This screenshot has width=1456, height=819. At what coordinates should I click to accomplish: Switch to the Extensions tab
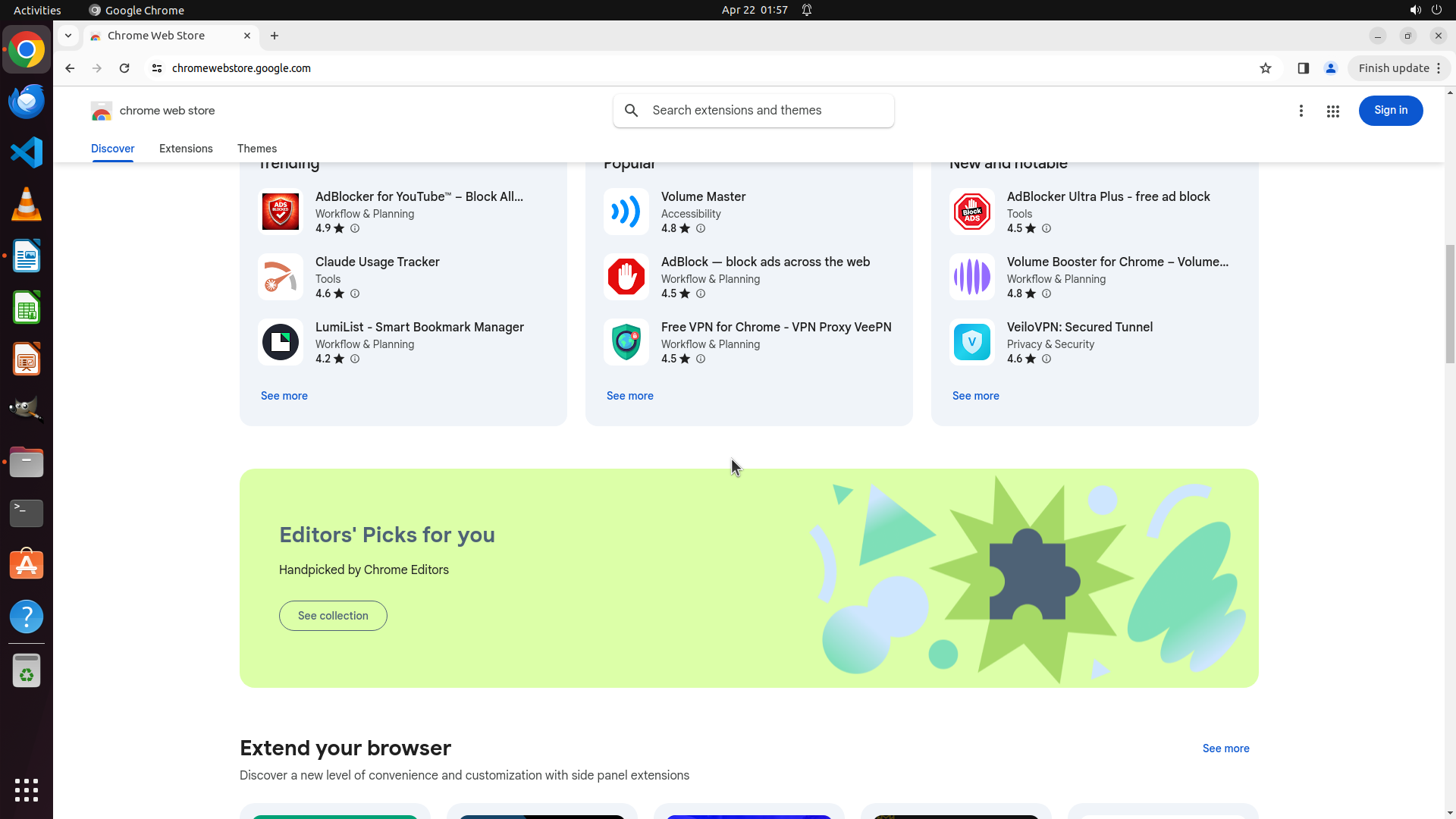[x=186, y=149]
